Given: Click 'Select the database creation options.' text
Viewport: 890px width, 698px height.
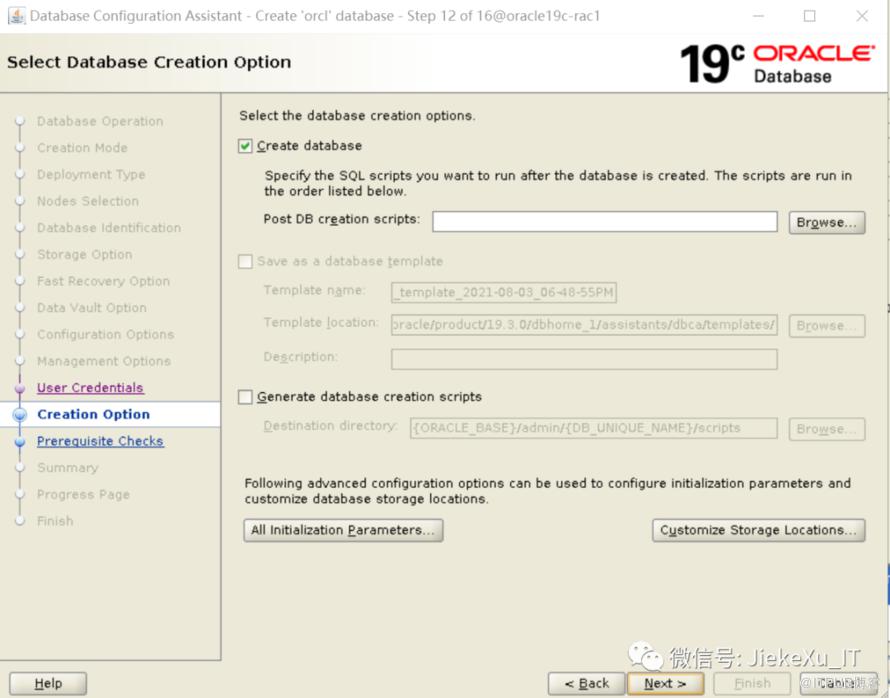Looking at the screenshot, I should pos(357,116).
